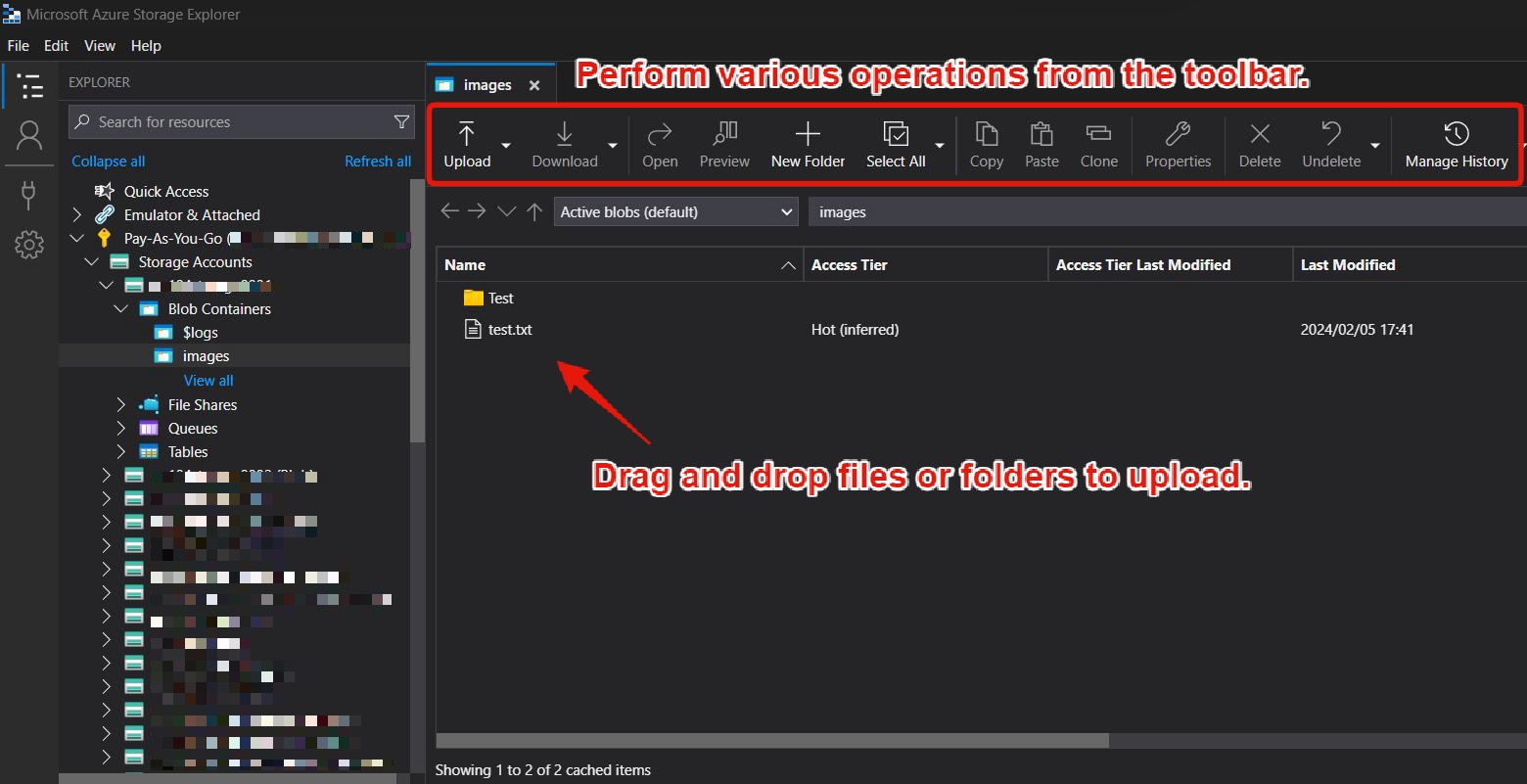Click the forward navigation arrow

tap(477, 211)
